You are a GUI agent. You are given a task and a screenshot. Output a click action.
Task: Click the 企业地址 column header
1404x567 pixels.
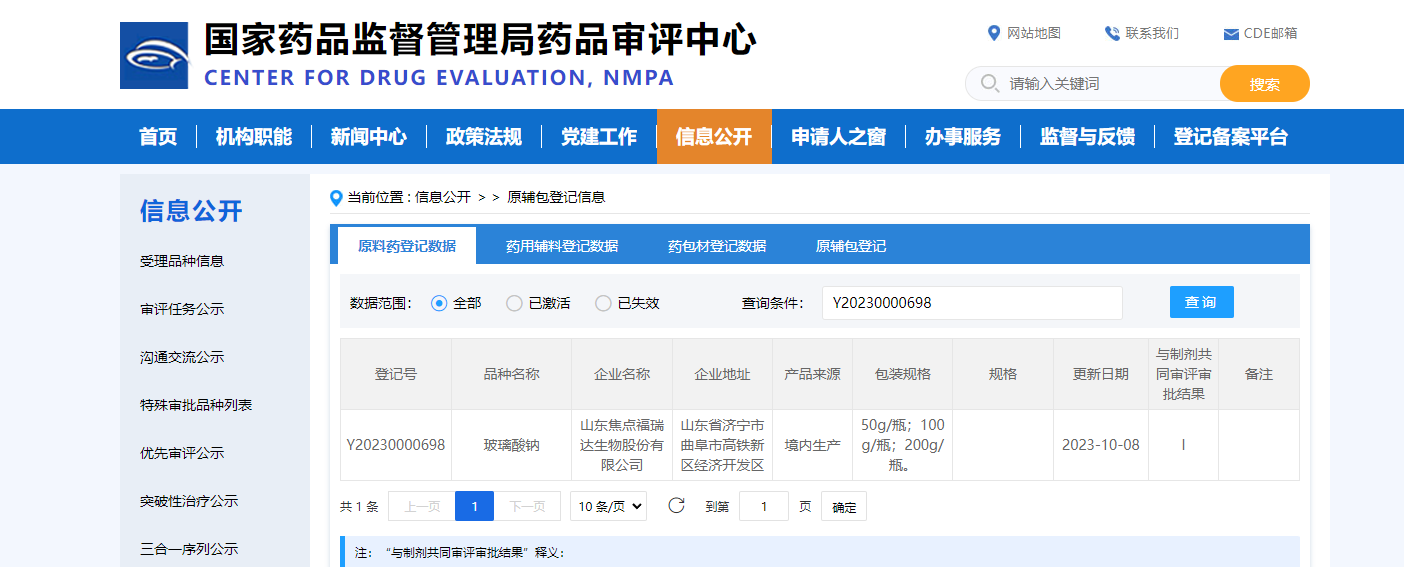[x=723, y=374]
